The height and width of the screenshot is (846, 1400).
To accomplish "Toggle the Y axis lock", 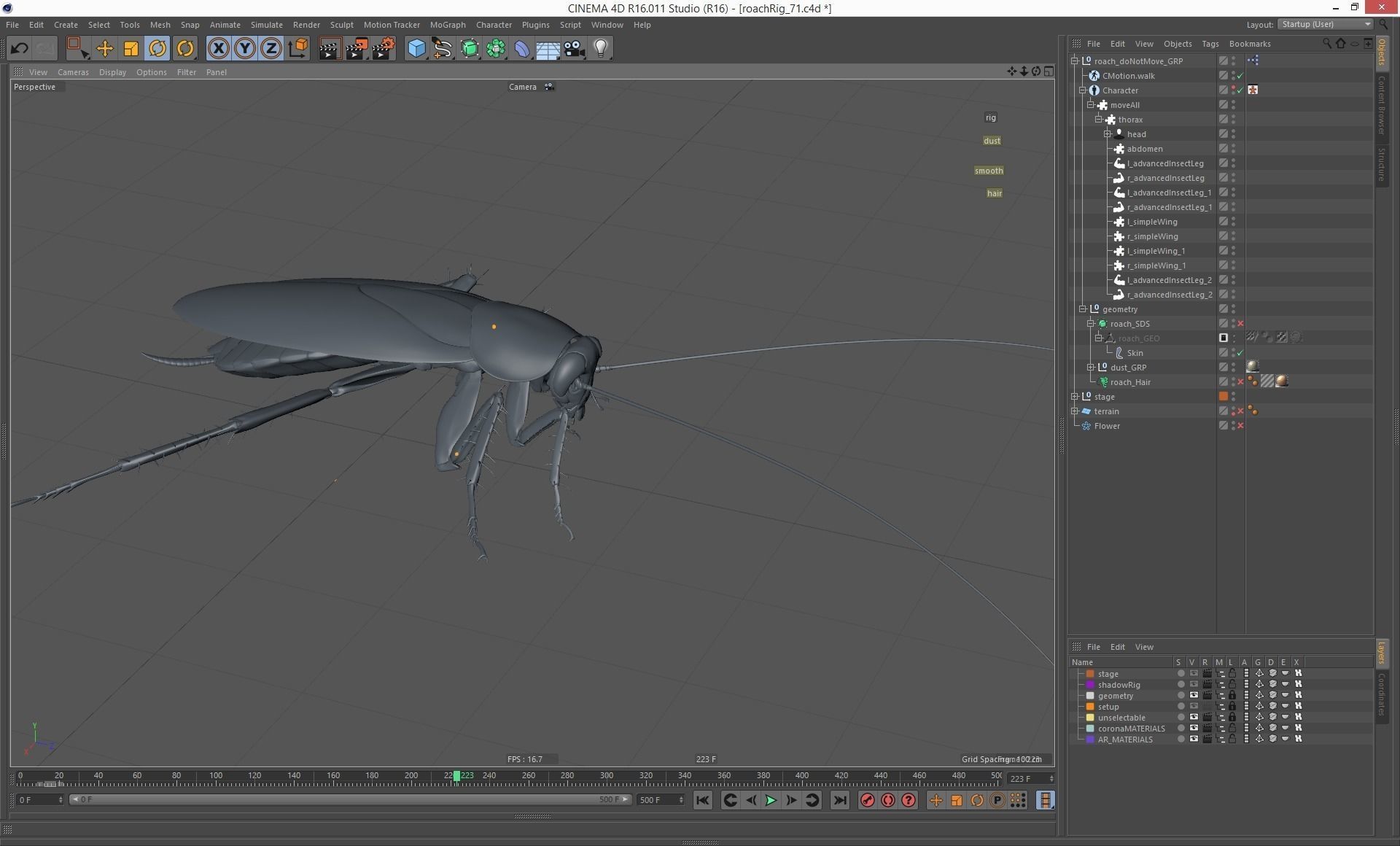I will pyautogui.click(x=244, y=49).
